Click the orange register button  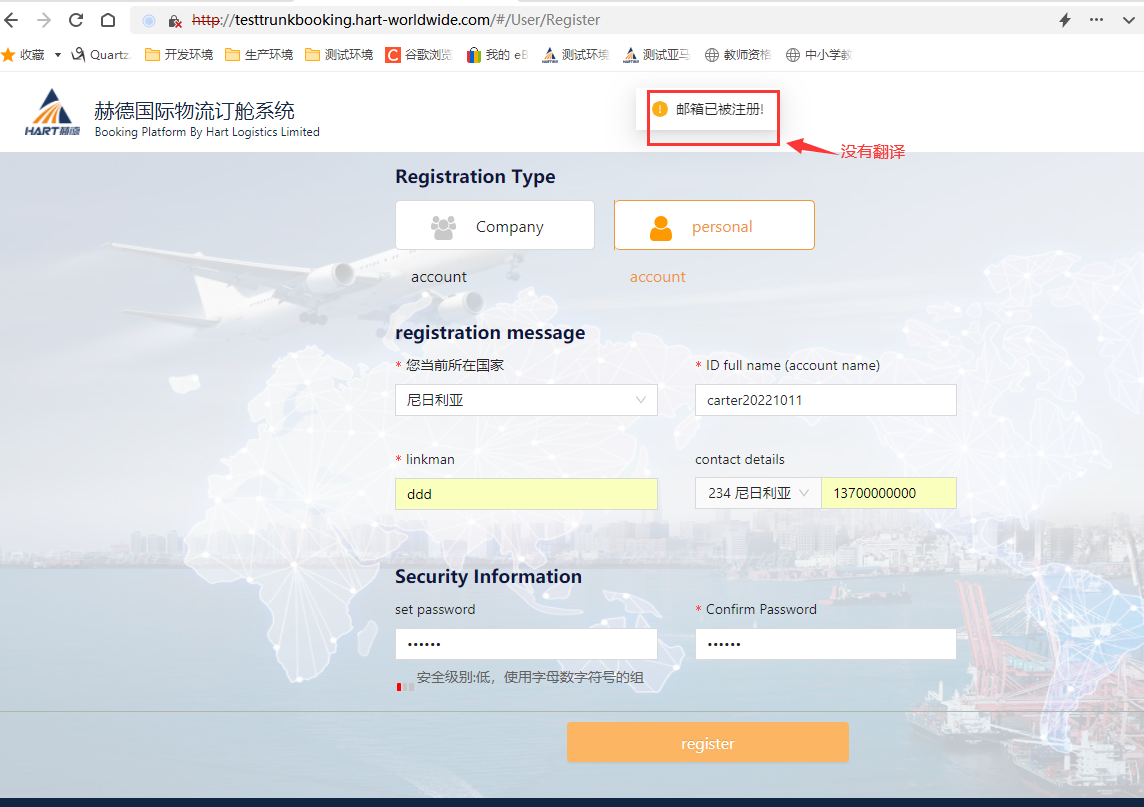tap(707, 743)
